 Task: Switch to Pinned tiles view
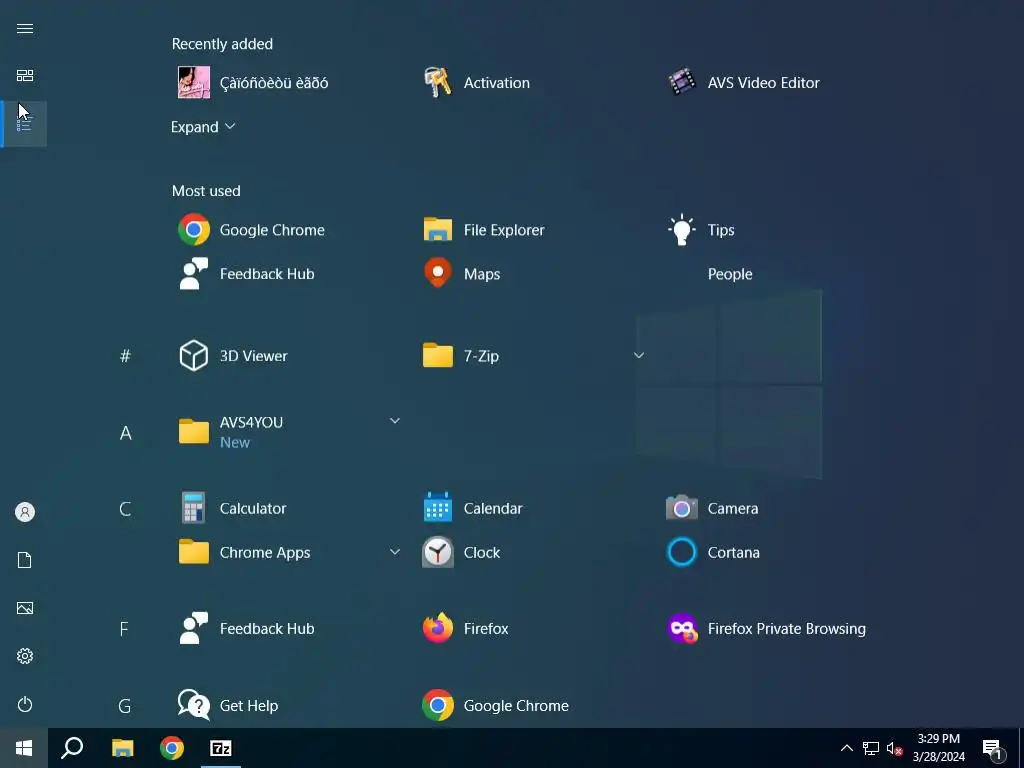click(25, 76)
